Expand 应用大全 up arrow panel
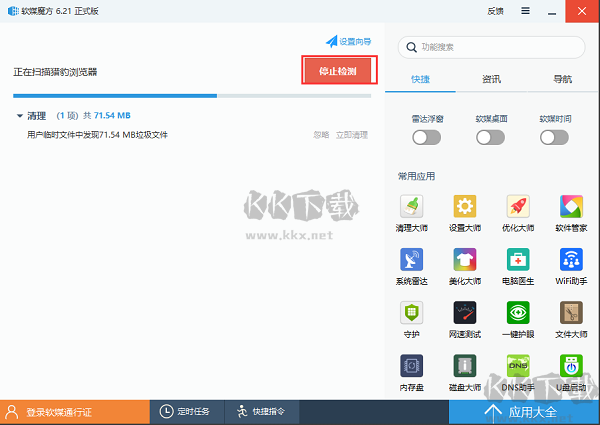 pos(493,412)
